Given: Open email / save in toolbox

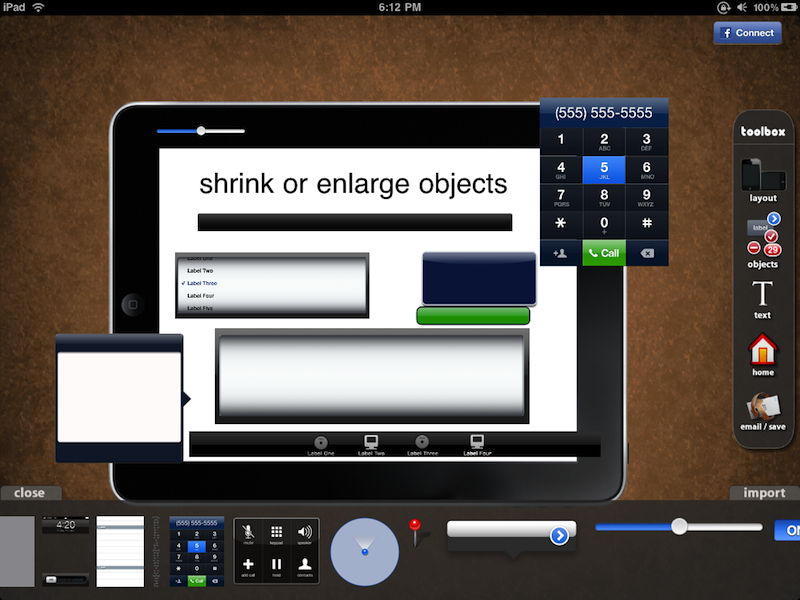Looking at the screenshot, I should pyautogui.click(x=763, y=412).
